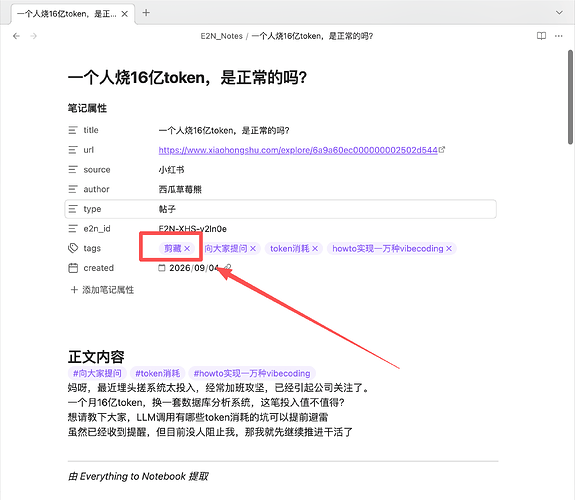Image resolution: width=575 pixels, height=500 pixels.
Task: Click the type field value 帖子
Action: 167,209
